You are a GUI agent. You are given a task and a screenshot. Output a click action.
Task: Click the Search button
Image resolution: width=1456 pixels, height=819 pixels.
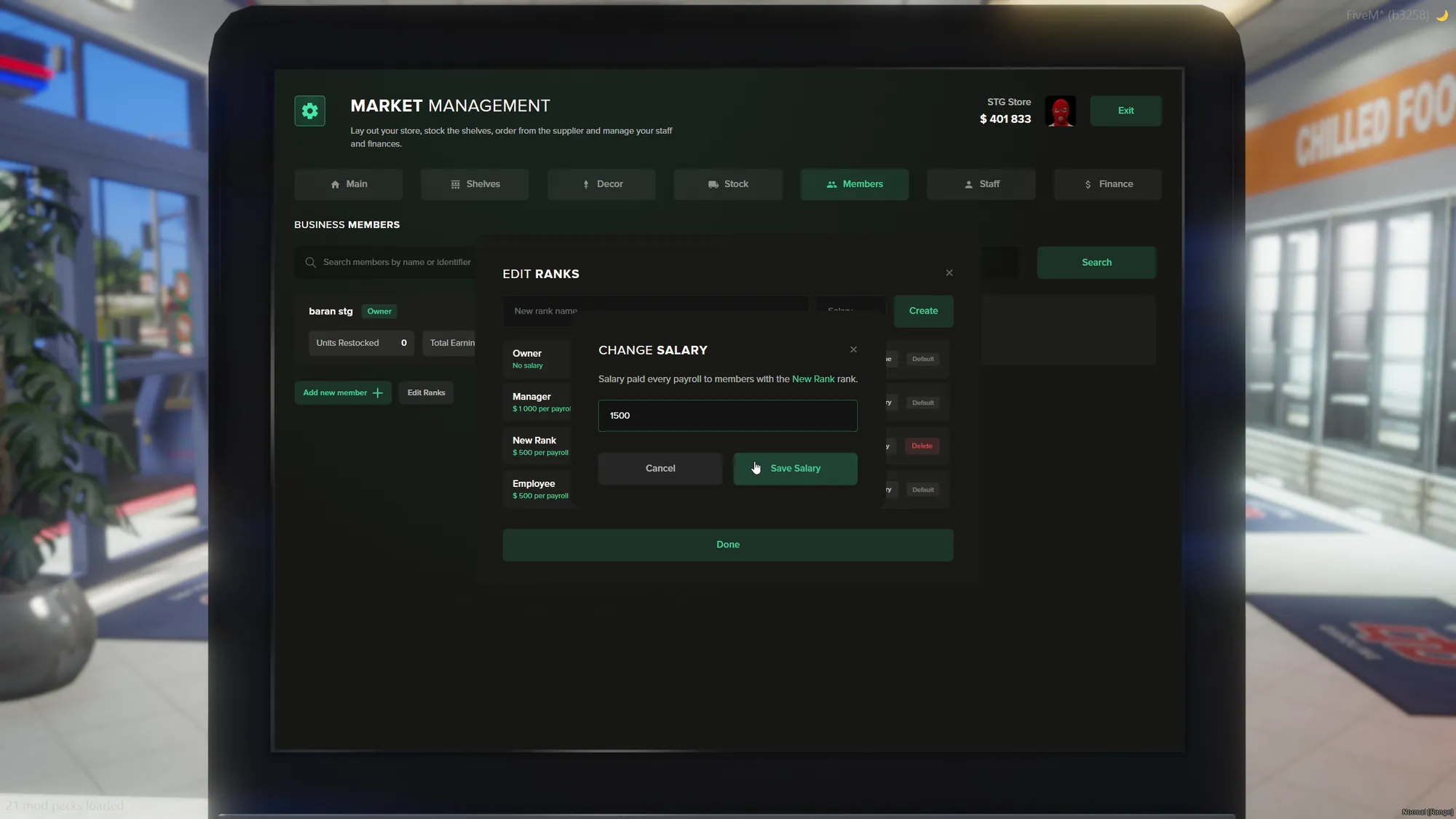point(1096,262)
